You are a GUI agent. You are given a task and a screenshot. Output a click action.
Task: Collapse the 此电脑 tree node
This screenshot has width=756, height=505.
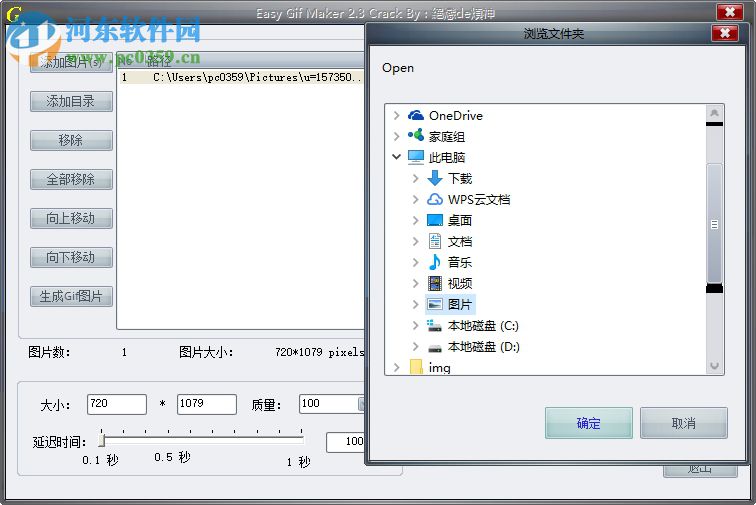point(396,157)
